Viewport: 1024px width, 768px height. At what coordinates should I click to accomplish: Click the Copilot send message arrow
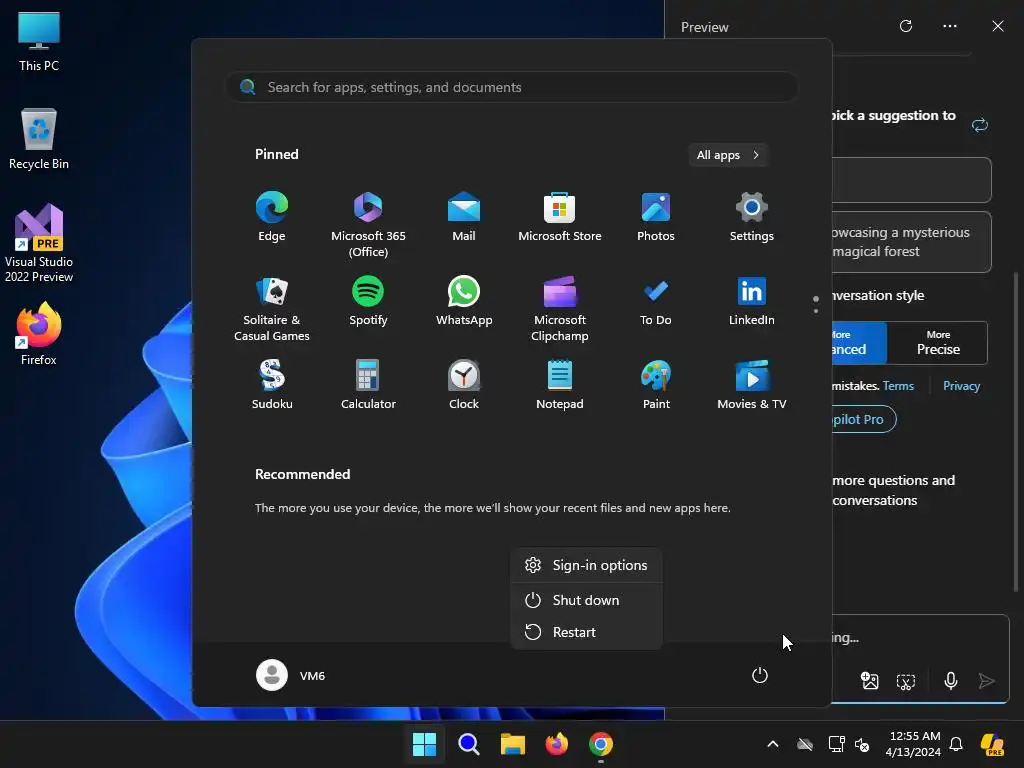[x=986, y=681]
